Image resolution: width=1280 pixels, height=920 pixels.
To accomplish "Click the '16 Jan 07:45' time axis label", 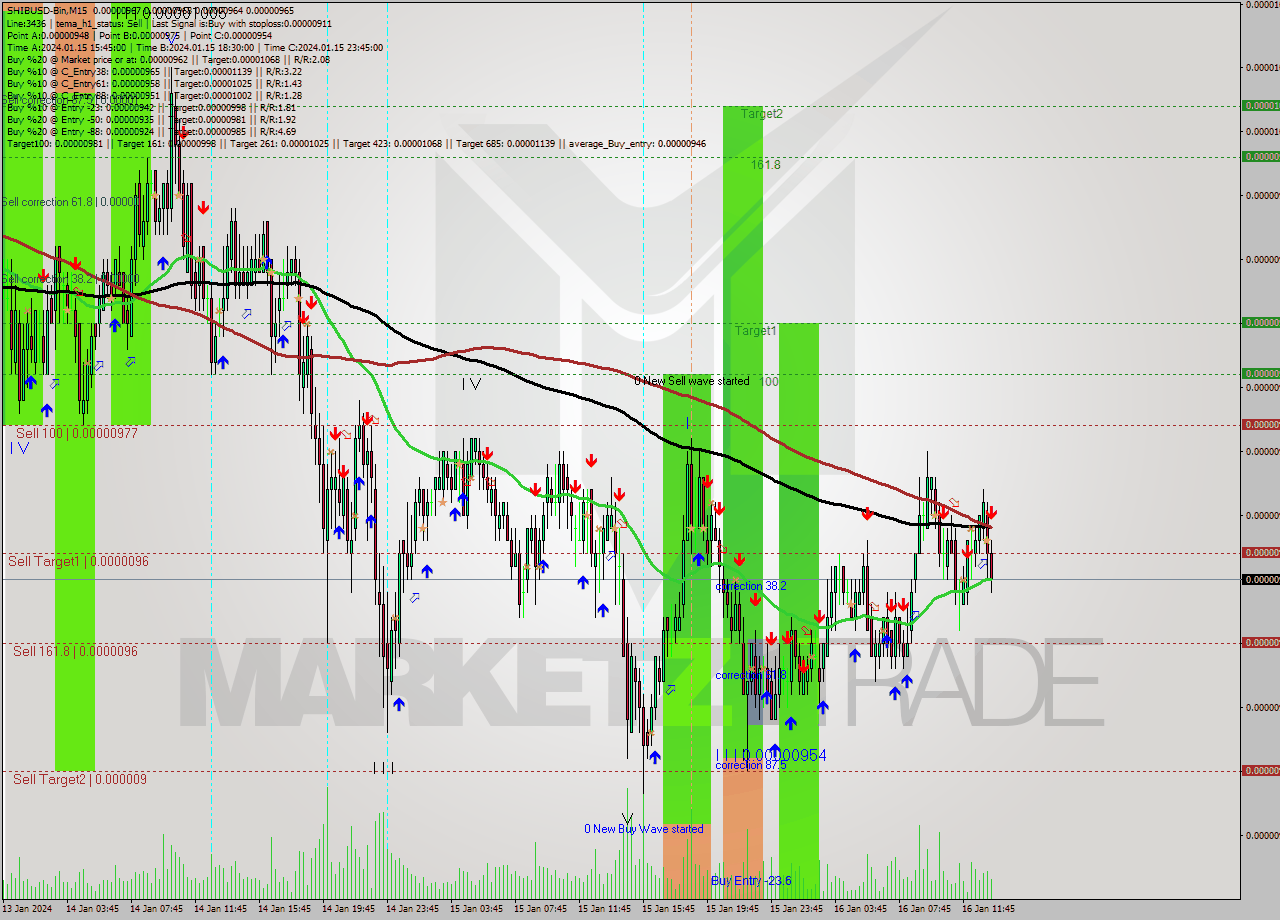I will 924,909.
